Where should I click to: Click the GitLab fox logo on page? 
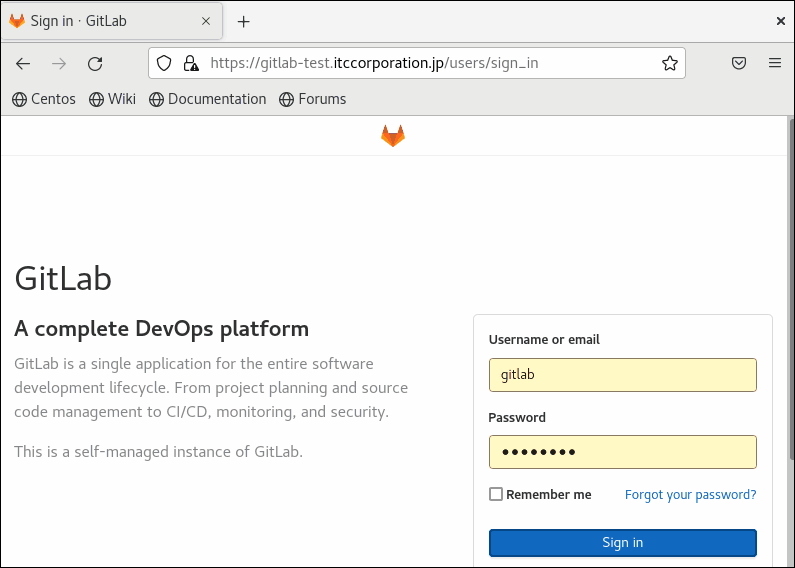click(393, 136)
